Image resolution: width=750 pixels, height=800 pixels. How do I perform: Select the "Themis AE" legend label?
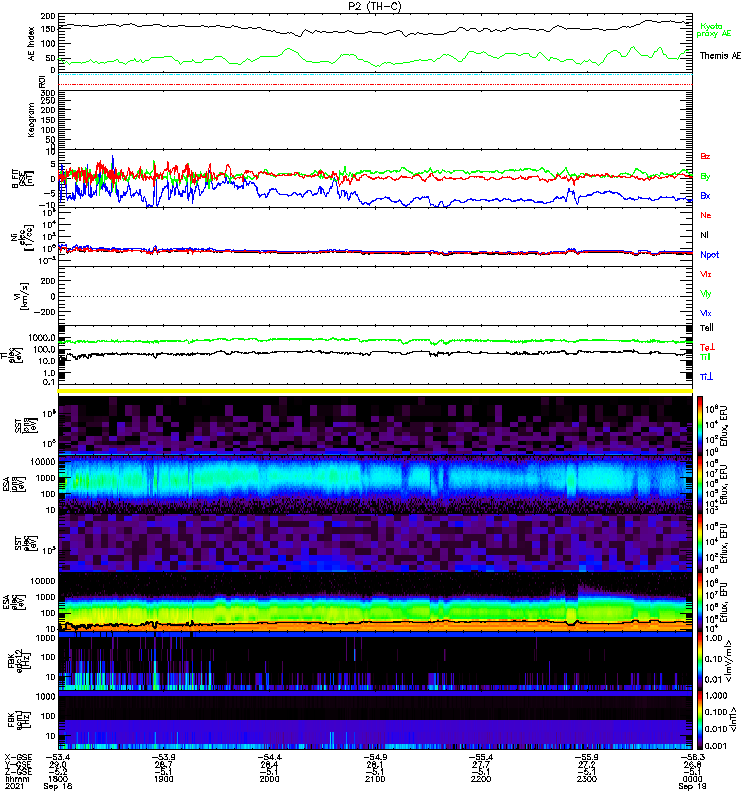tap(720, 56)
